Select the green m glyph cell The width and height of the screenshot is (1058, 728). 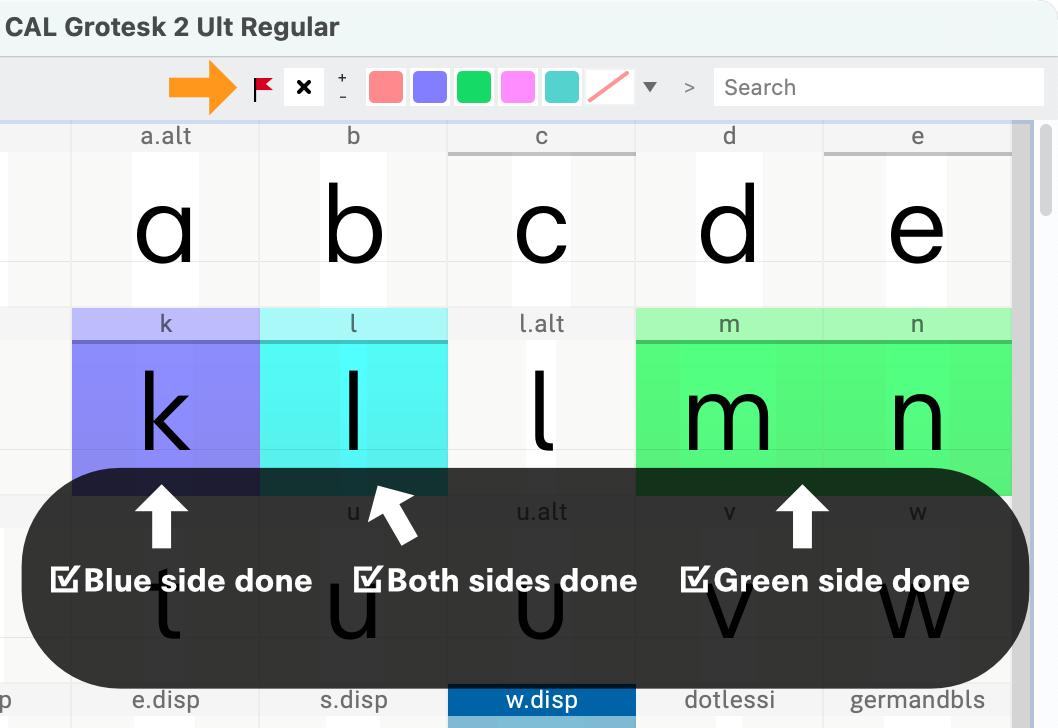pyautogui.click(x=729, y=402)
